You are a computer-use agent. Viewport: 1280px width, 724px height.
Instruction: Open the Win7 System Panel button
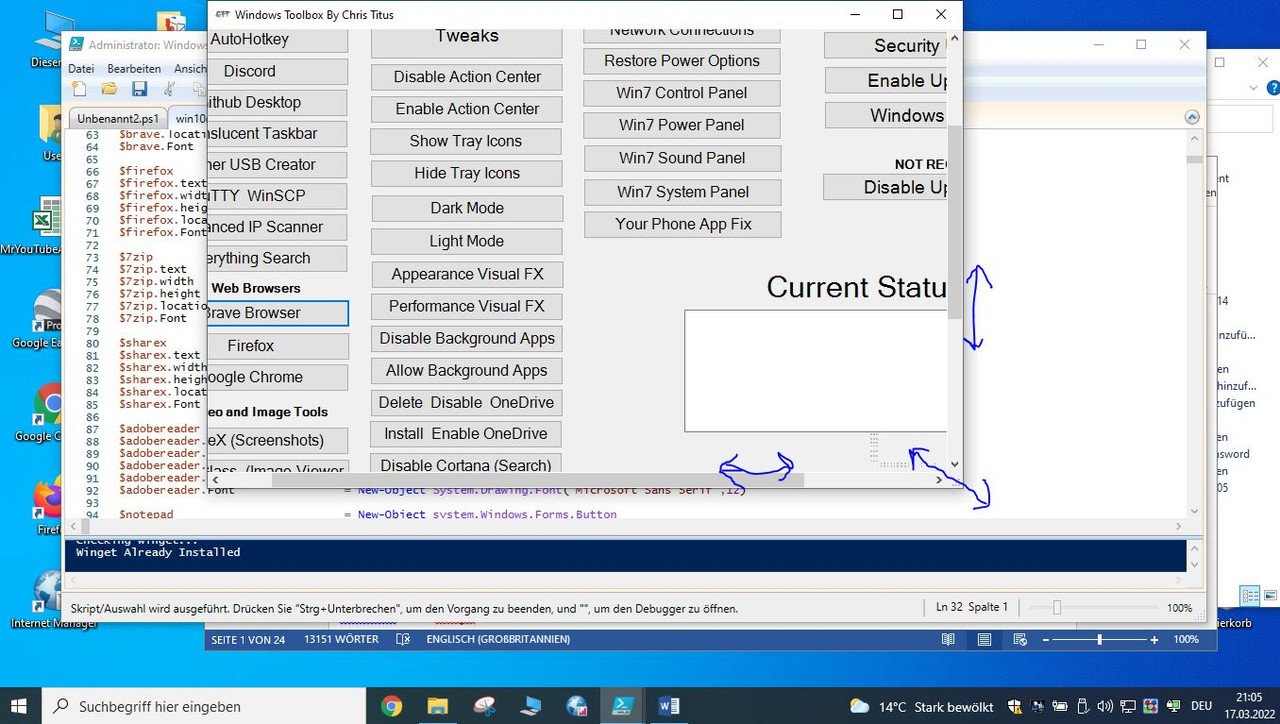682,192
